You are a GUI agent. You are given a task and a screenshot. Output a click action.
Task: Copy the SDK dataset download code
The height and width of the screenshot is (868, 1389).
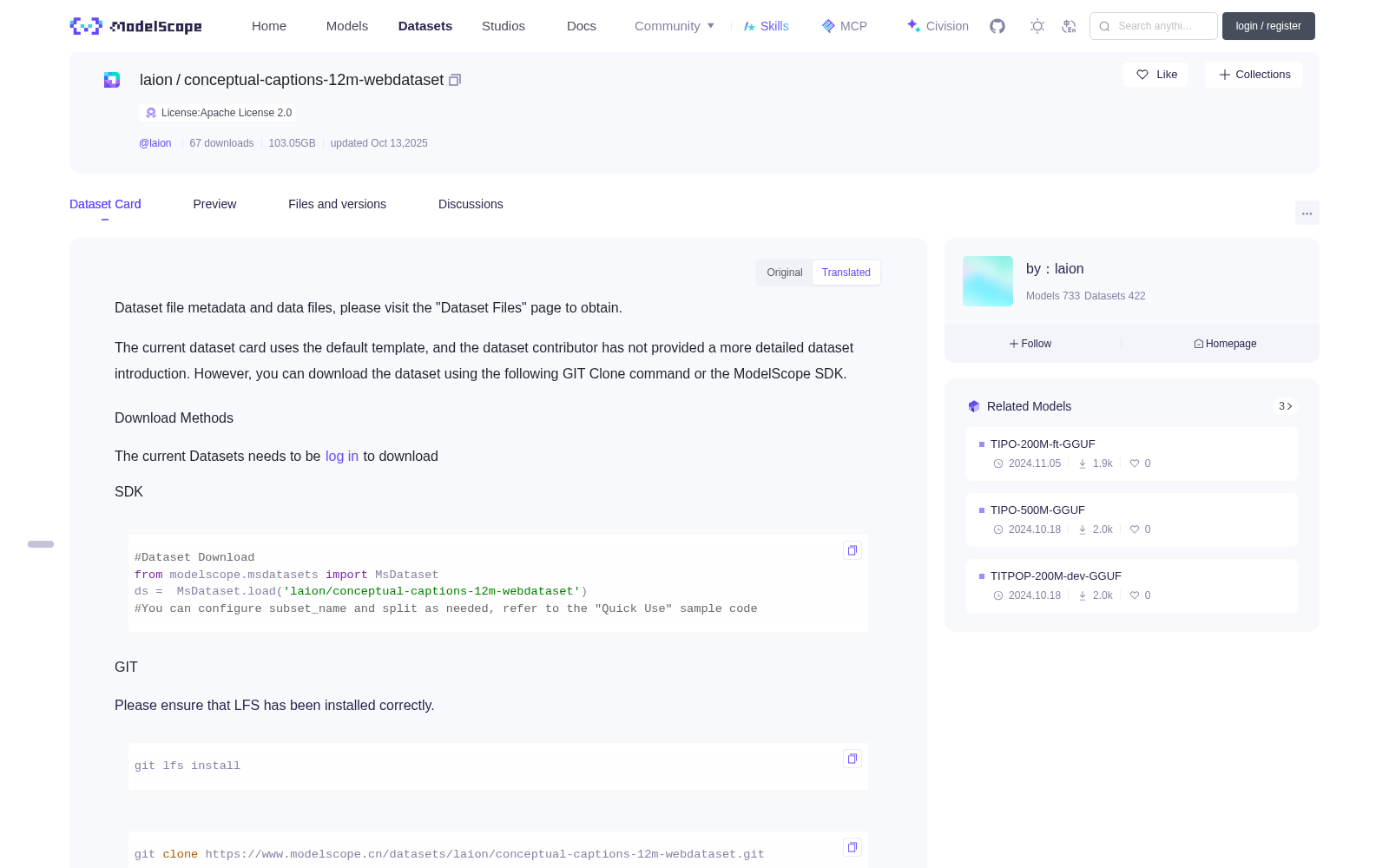[x=852, y=550]
